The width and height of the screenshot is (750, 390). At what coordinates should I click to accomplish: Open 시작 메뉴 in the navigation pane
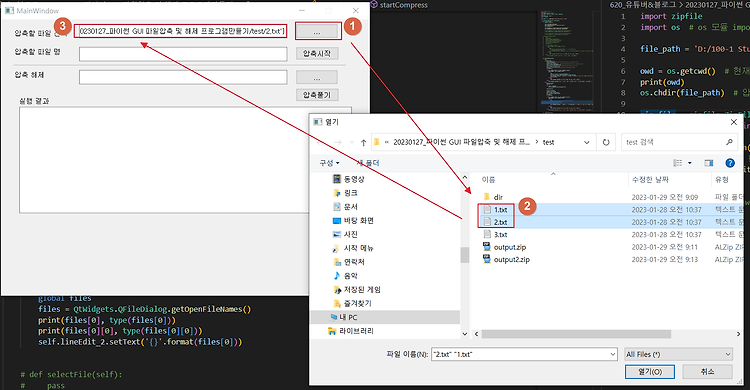pos(353,248)
